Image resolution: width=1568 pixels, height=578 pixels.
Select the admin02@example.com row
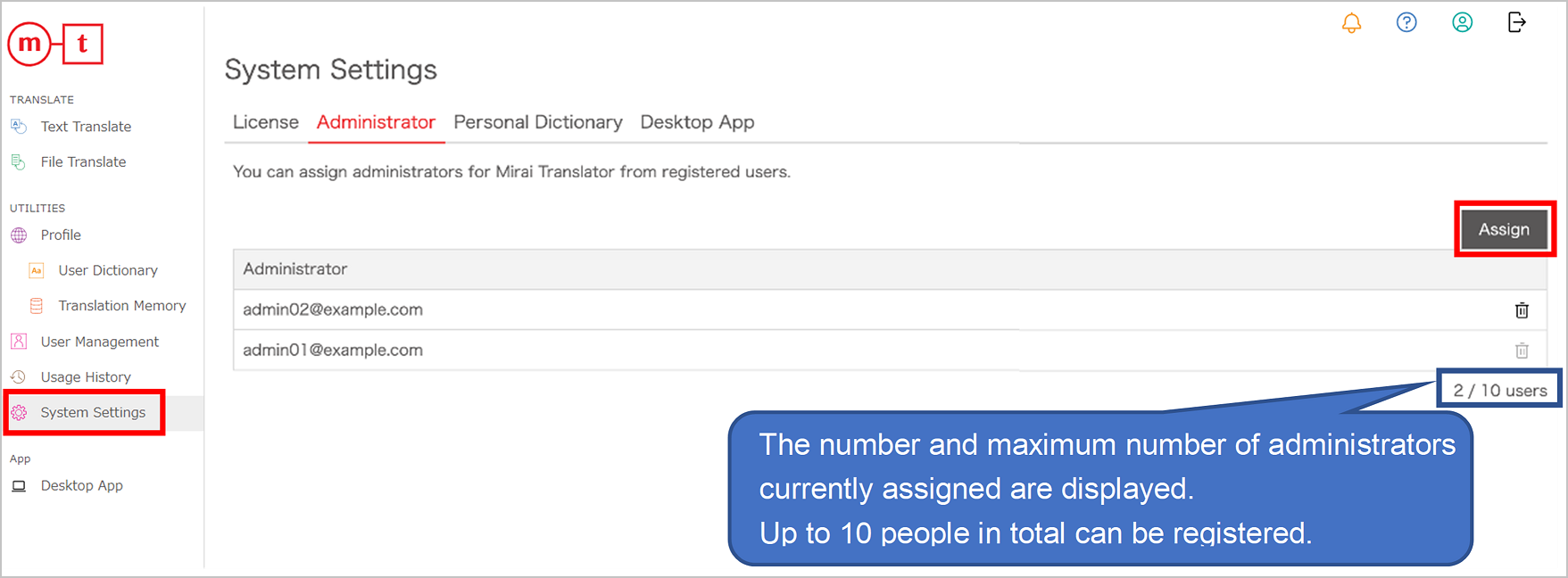(x=890, y=310)
